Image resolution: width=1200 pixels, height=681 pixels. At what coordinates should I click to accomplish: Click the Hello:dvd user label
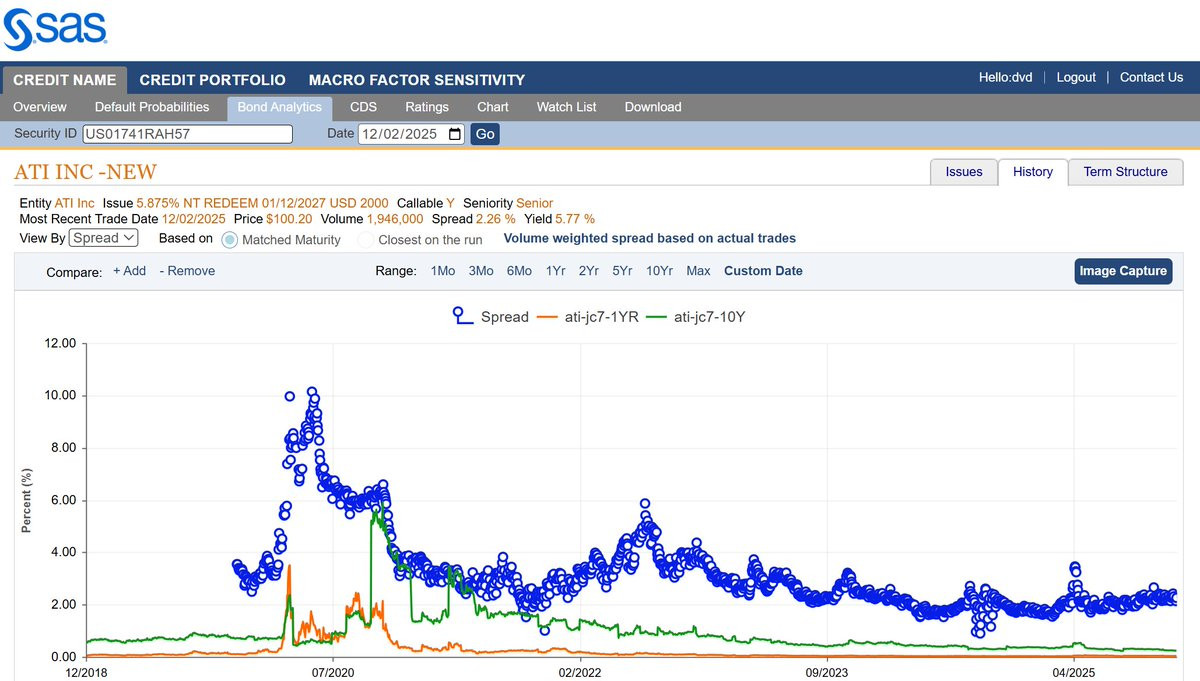click(x=1006, y=77)
